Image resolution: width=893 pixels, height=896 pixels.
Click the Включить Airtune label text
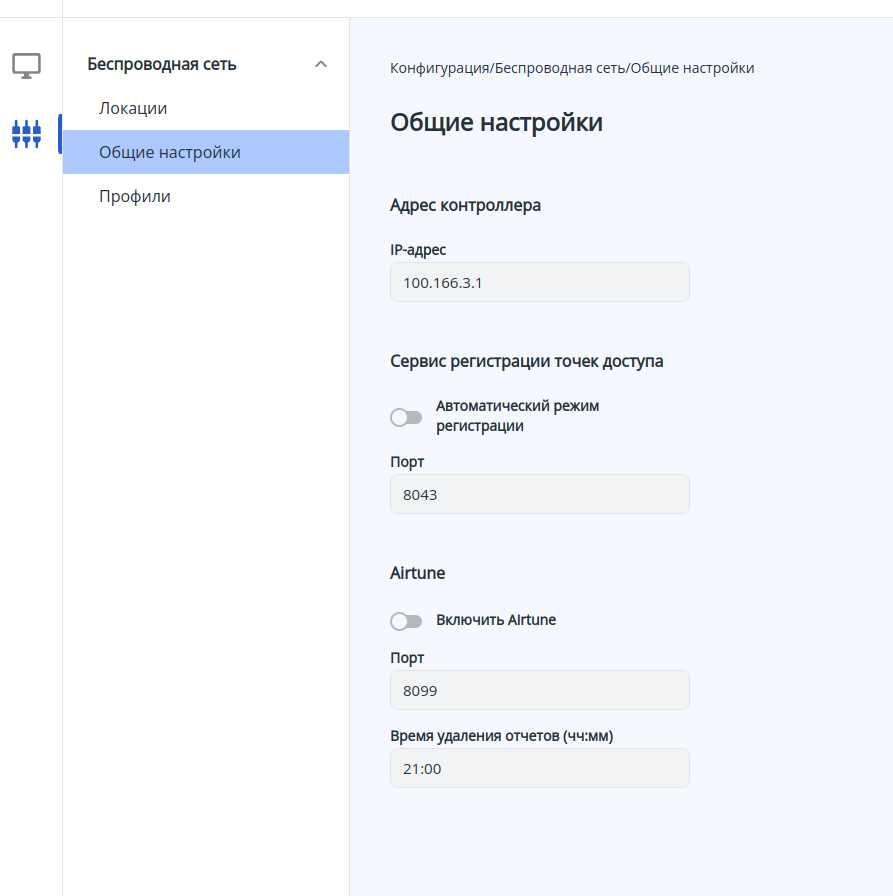pyautogui.click(x=496, y=620)
